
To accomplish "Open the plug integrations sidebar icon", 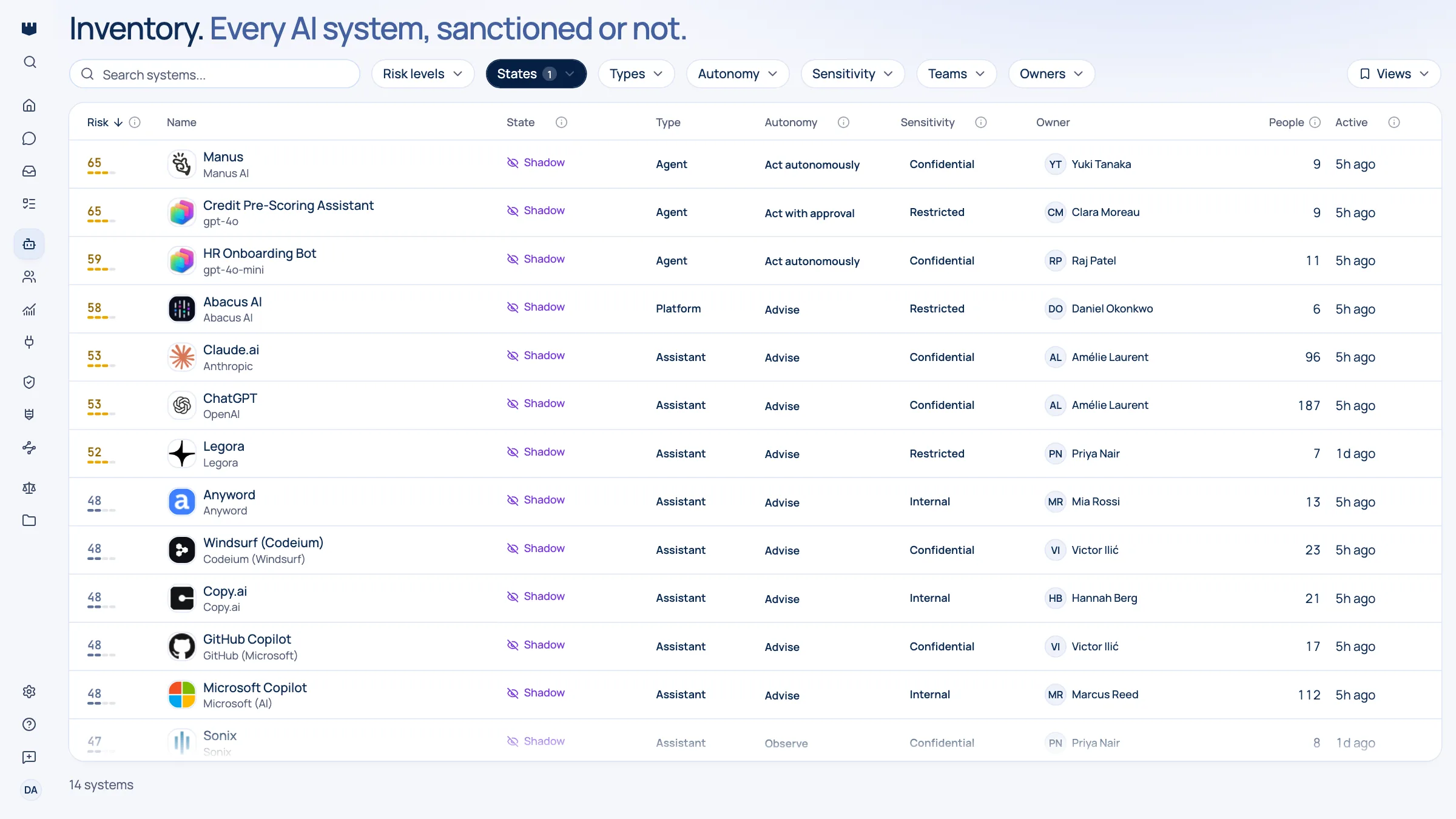I will 29,342.
